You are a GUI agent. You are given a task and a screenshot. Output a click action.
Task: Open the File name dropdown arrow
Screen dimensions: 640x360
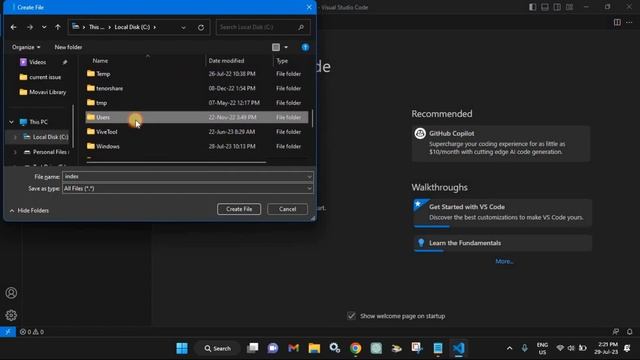(309, 177)
